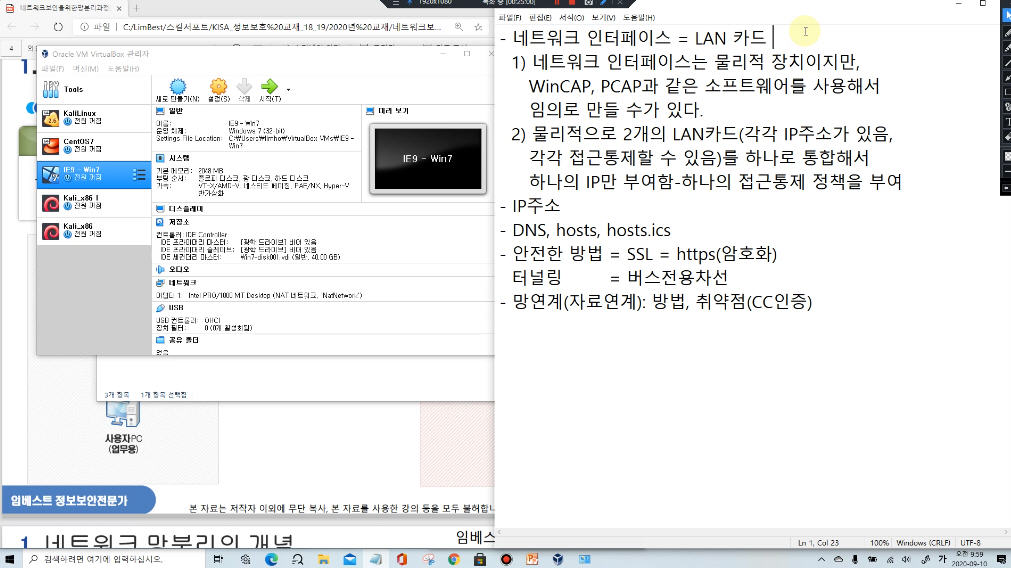Open VirtualBox 머신(M) menu
Viewport: 1011px width, 568px height.
point(84,68)
